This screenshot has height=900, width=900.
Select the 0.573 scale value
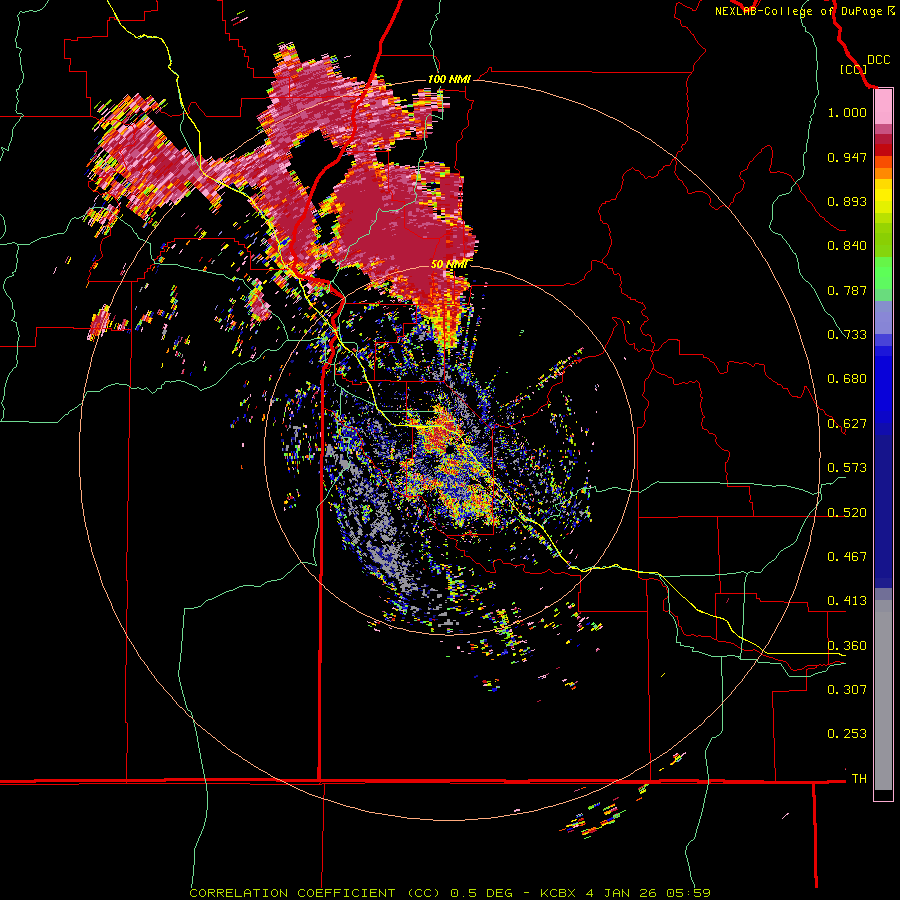pyautogui.click(x=847, y=468)
